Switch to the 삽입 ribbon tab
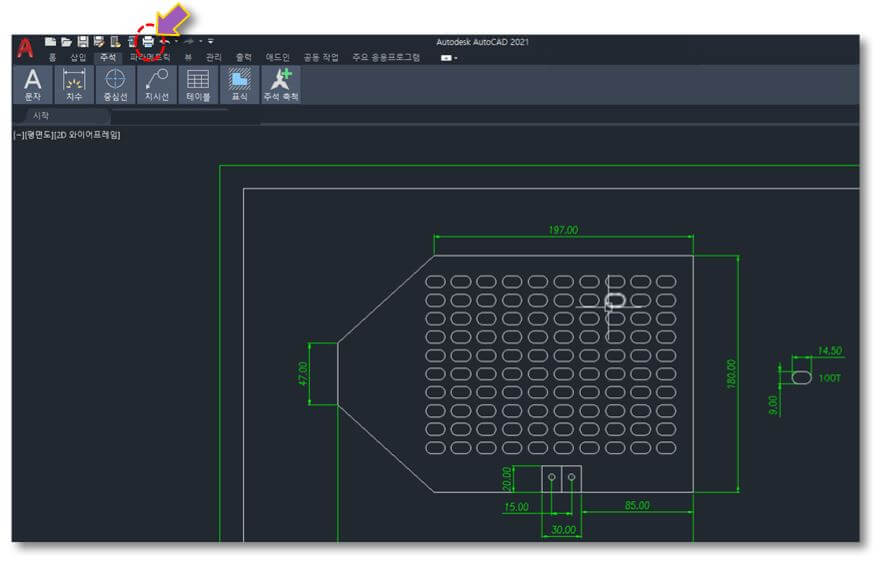 [x=78, y=58]
